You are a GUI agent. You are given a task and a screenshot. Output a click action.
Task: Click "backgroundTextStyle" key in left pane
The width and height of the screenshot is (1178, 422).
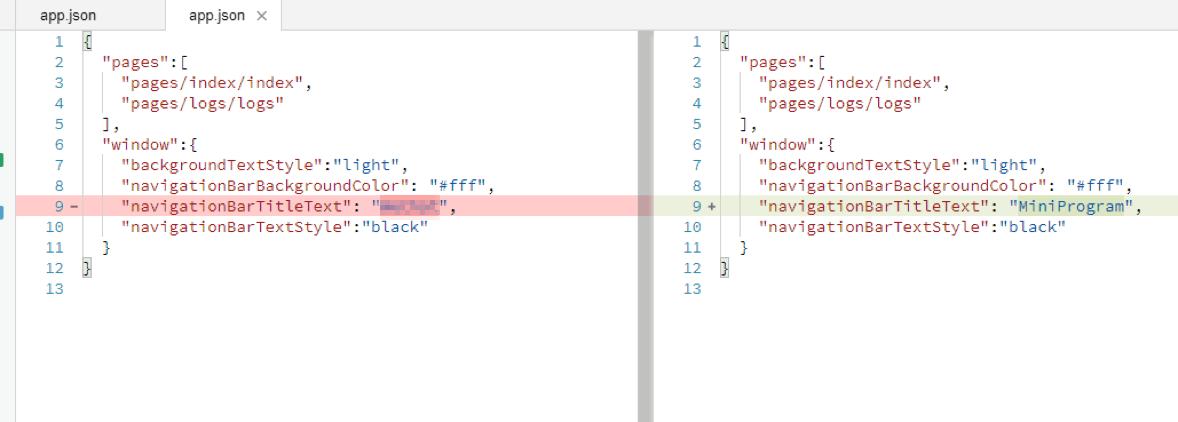tap(223, 165)
